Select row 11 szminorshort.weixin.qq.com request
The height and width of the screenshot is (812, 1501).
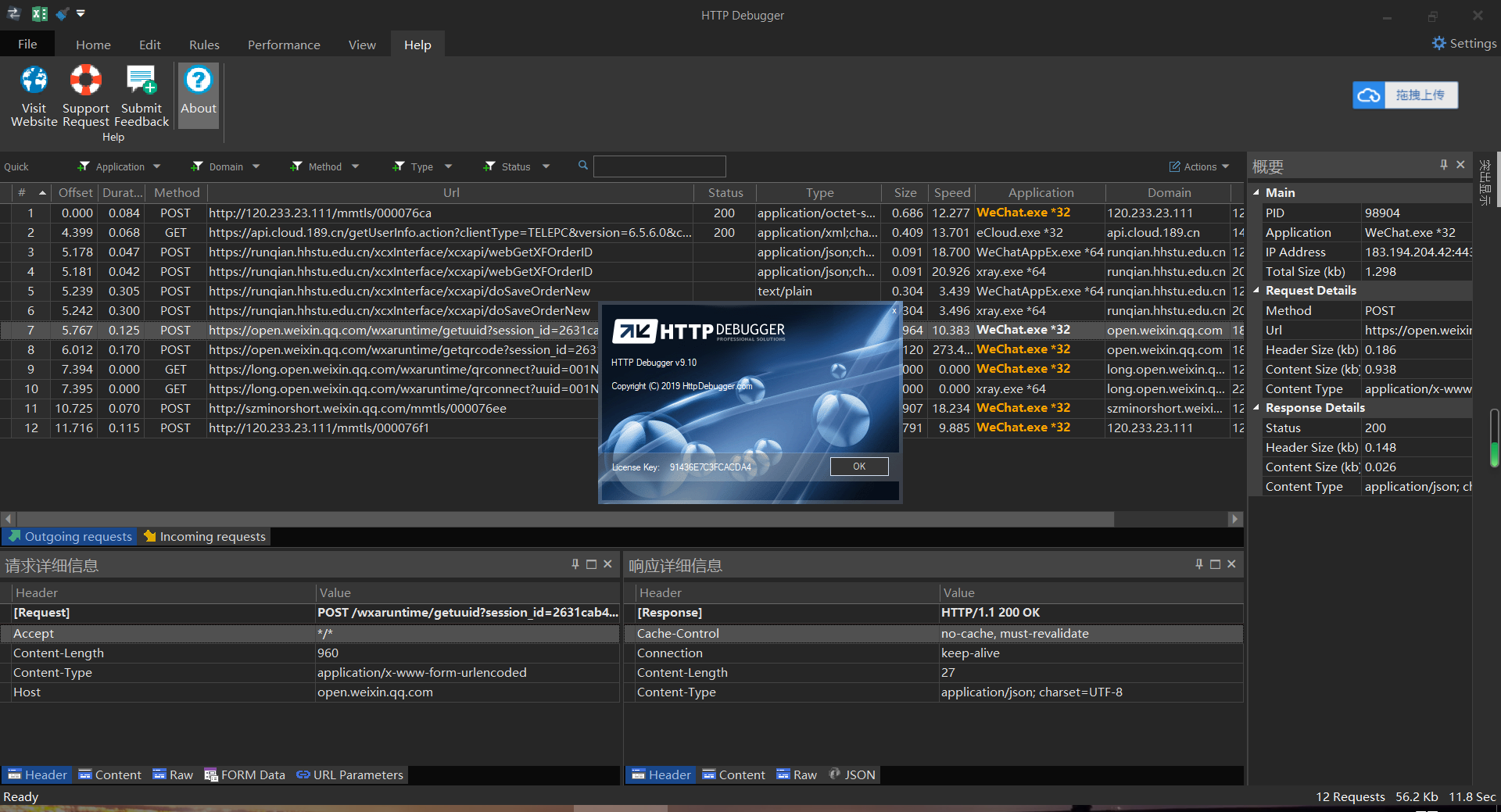622,408
